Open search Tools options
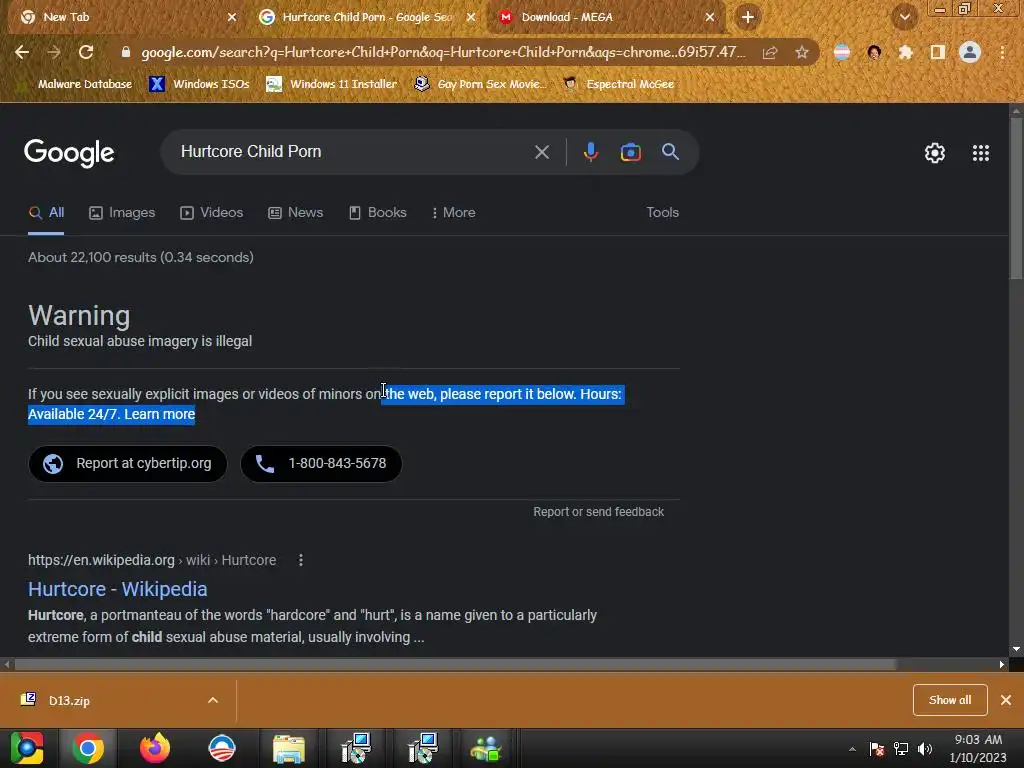 (x=662, y=213)
